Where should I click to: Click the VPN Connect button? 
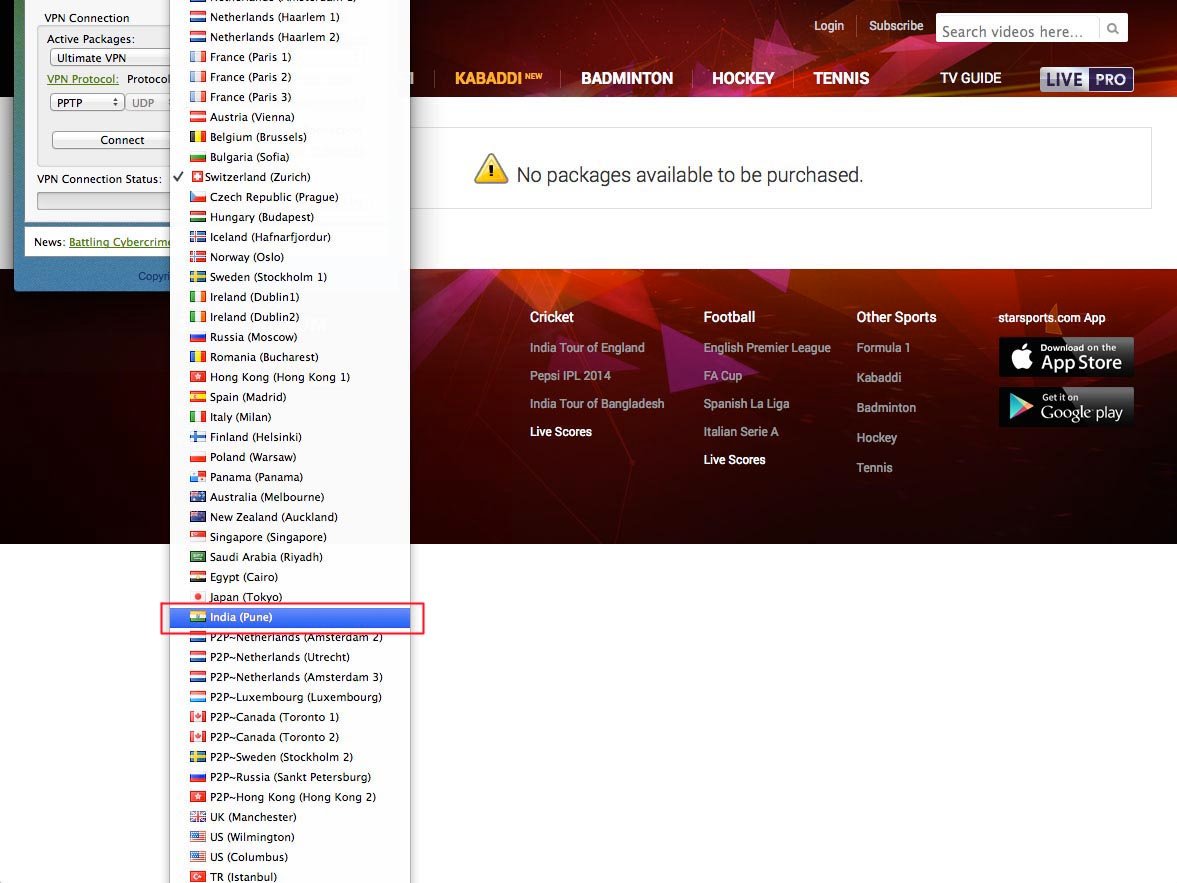tap(112, 140)
